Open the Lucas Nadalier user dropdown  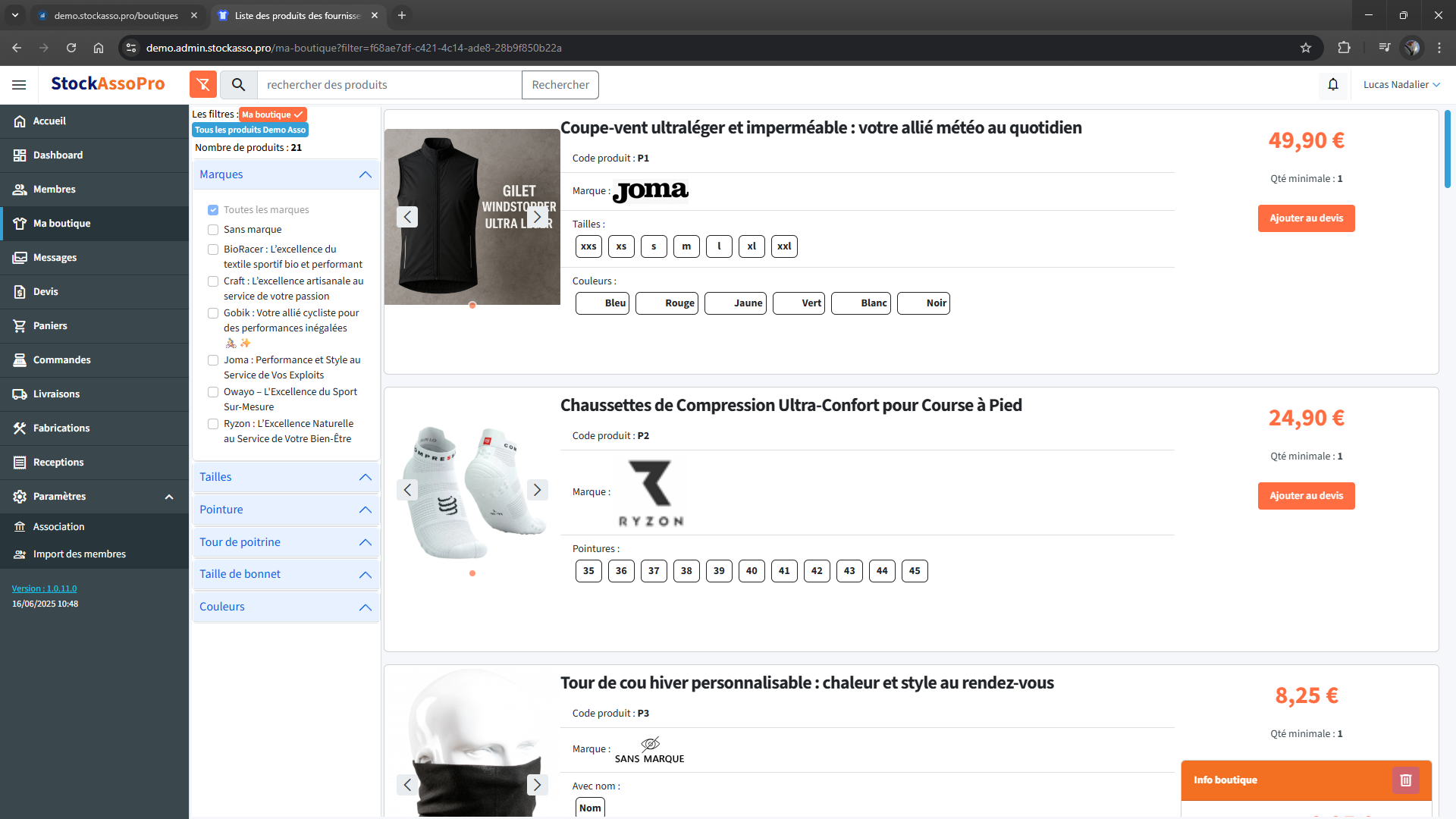click(1401, 85)
